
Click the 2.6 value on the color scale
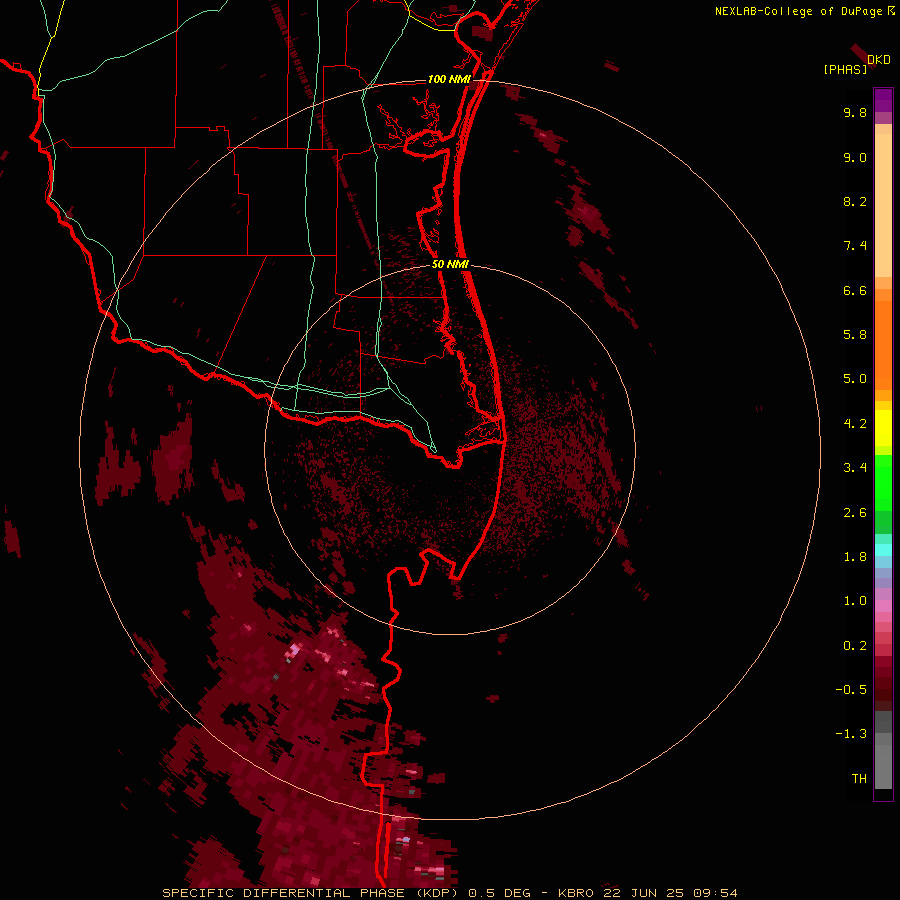point(855,513)
